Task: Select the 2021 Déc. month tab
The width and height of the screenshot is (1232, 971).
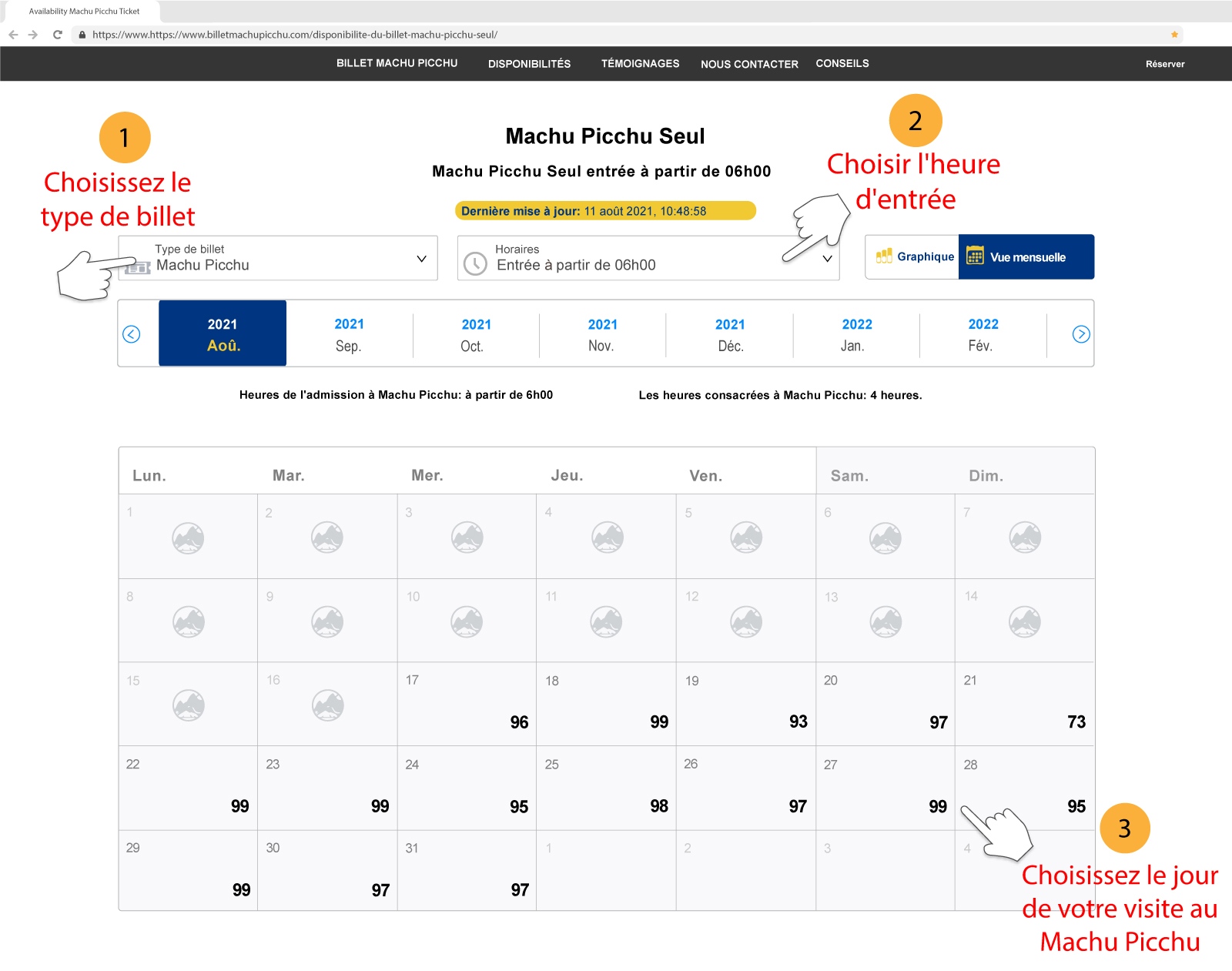Action: coord(729,334)
